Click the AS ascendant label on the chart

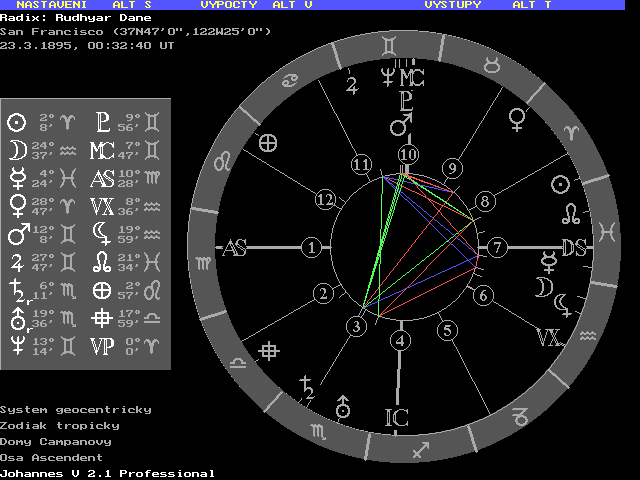pos(235,248)
